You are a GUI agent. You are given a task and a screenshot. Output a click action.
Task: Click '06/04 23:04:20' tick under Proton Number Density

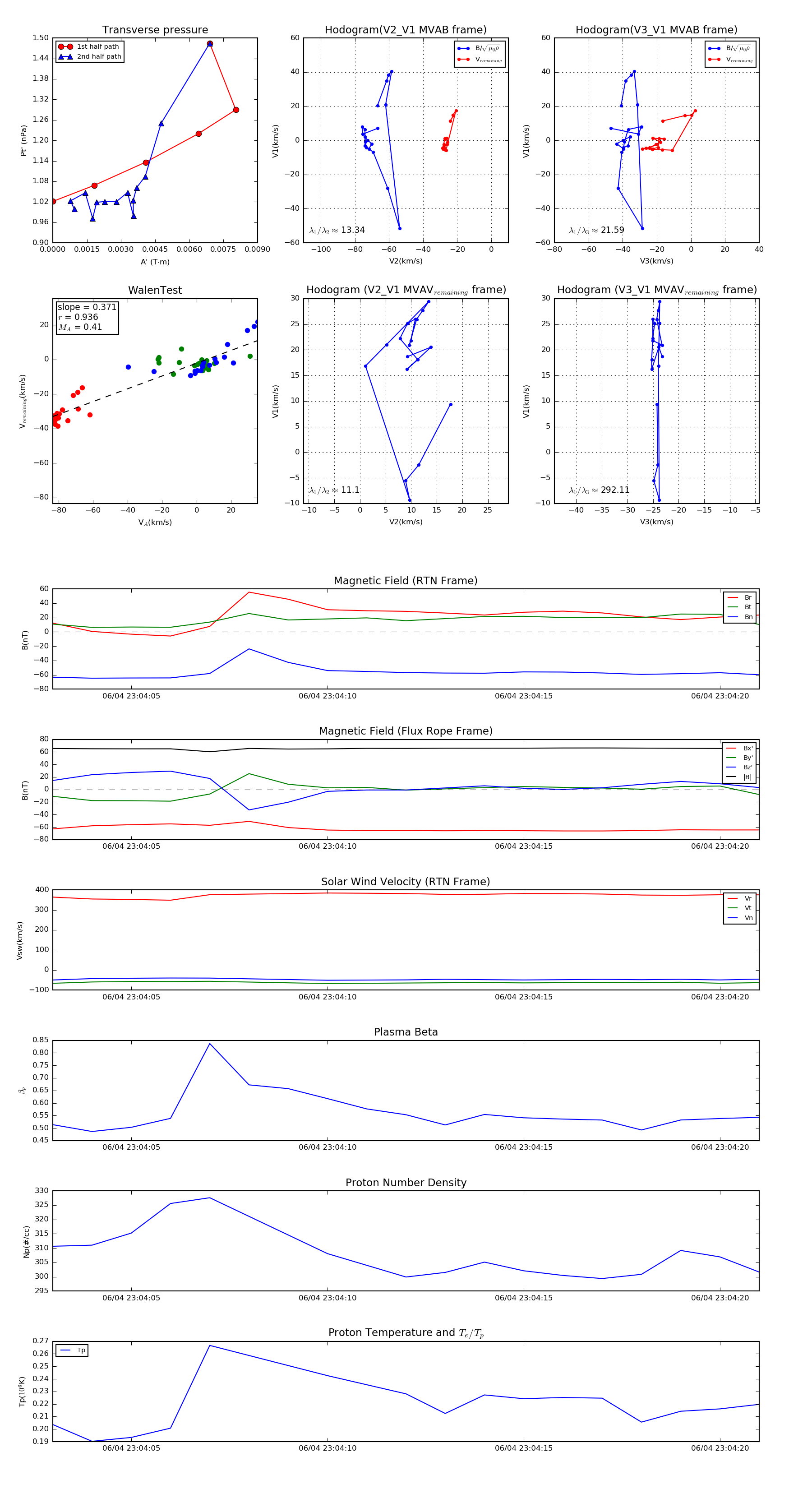(x=720, y=1298)
